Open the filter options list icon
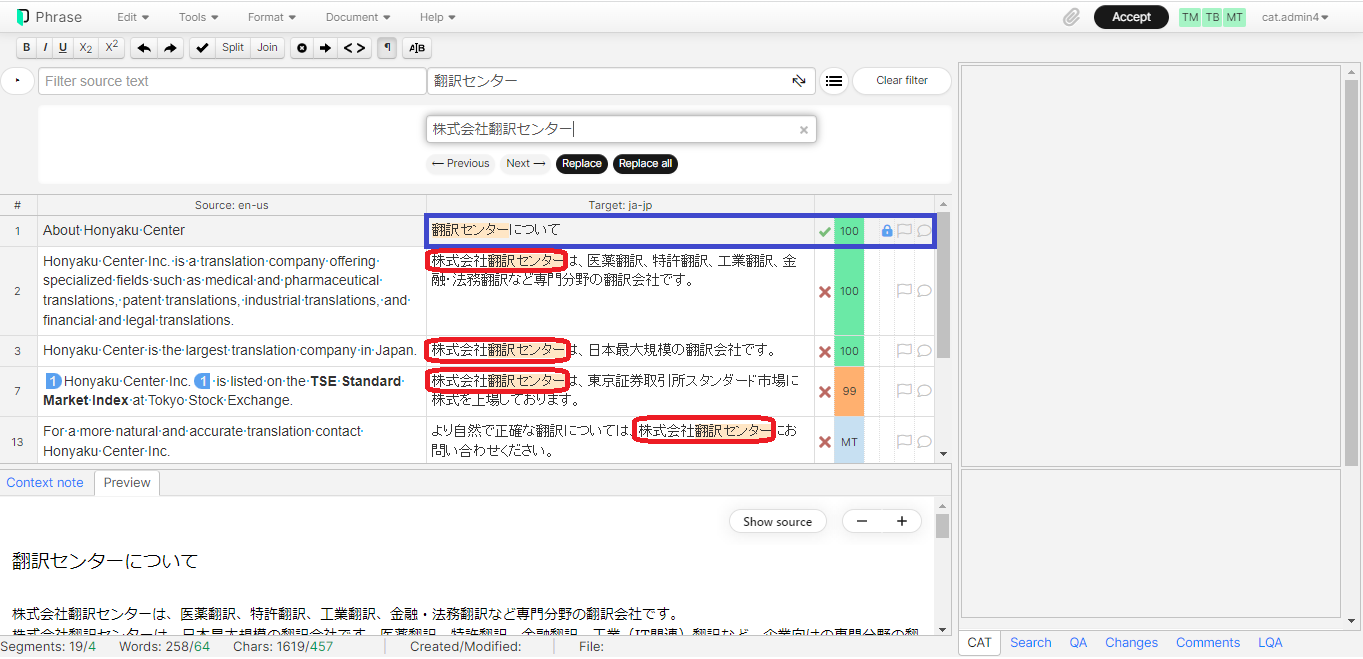 (x=834, y=81)
